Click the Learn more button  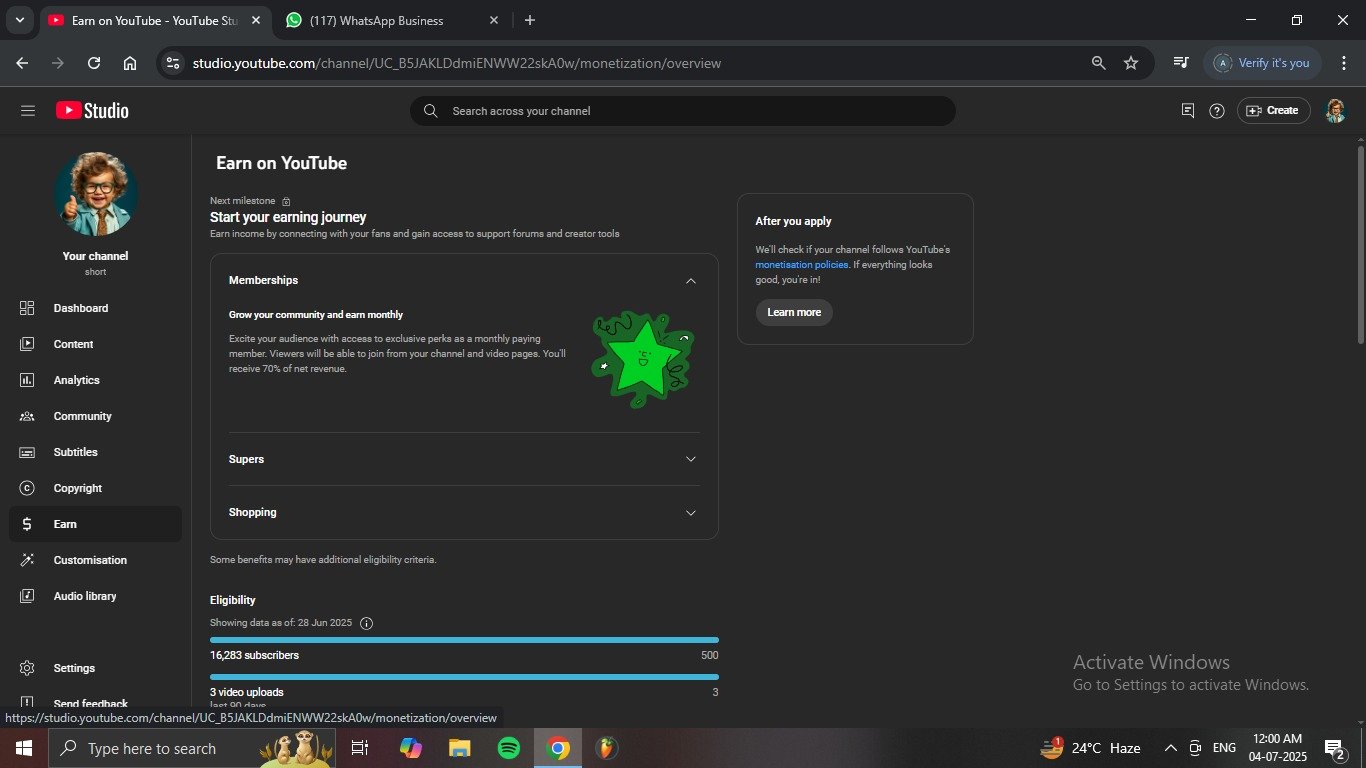(x=794, y=312)
